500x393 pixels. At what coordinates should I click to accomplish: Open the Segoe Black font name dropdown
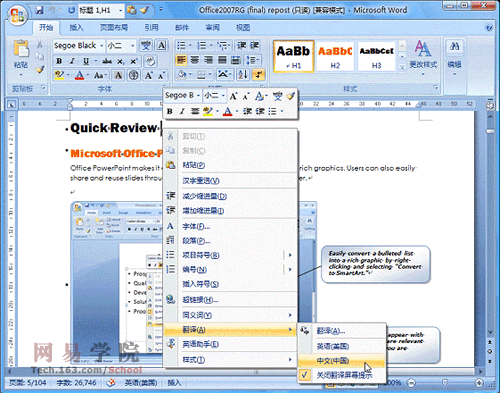[x=102, y=45]
